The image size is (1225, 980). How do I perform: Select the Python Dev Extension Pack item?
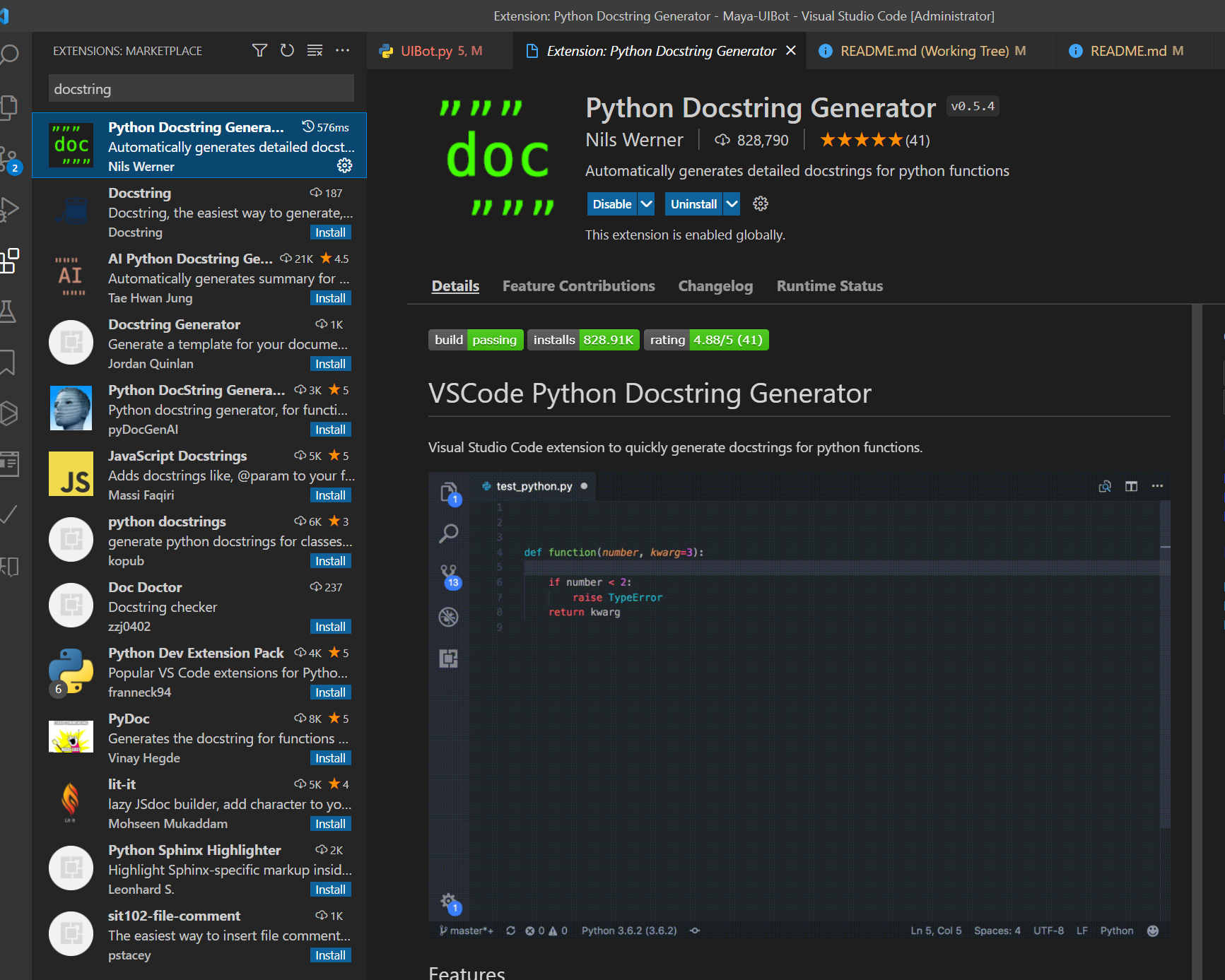click(199, 673)
